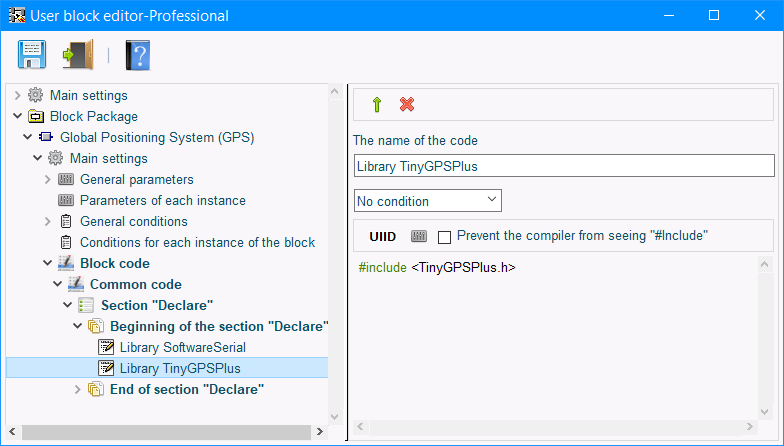Expand the General parameters node

pyautogui.click(x=48, y=179)
